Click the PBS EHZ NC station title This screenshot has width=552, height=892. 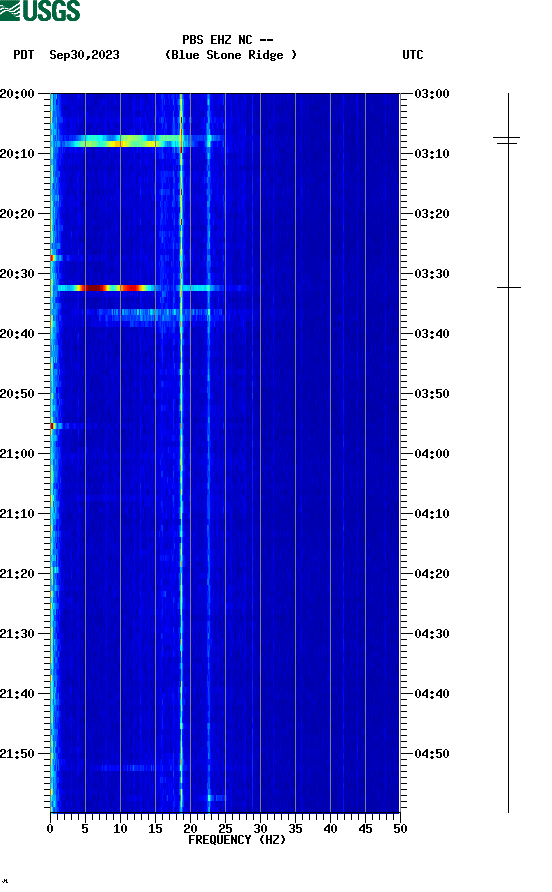[x=228, y=40]
